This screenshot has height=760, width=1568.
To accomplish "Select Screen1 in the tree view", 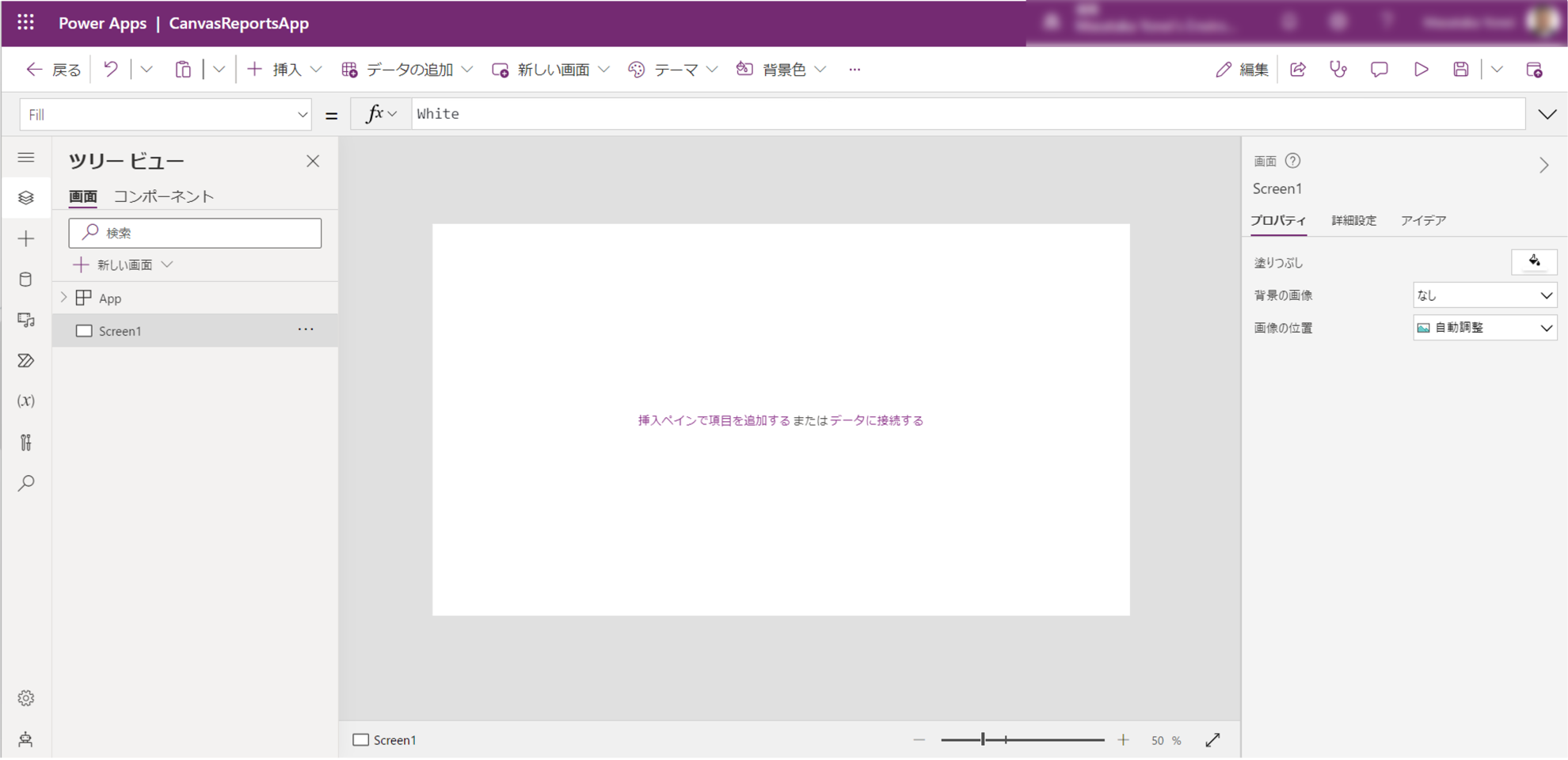I will click(x=195, y=331).
